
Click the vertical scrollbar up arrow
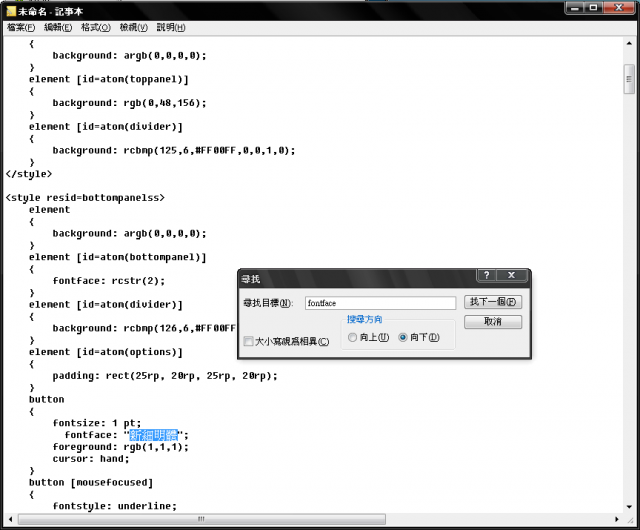pyautogui.click(x=629, y=43)
